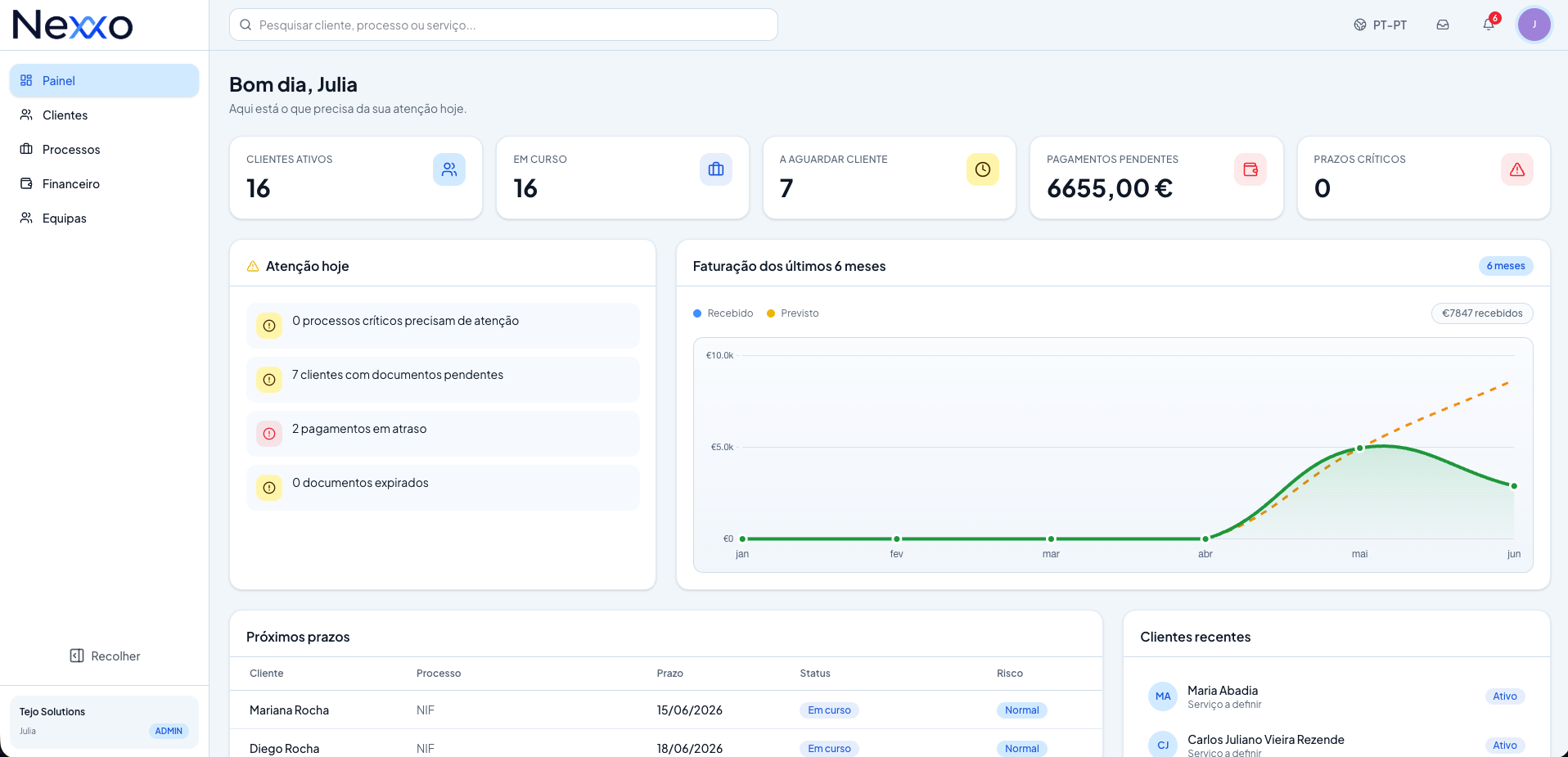Viewport: 1568px width, 757px height.
Task: Click the '6 meses' period badge
Action: point(1506,266)
